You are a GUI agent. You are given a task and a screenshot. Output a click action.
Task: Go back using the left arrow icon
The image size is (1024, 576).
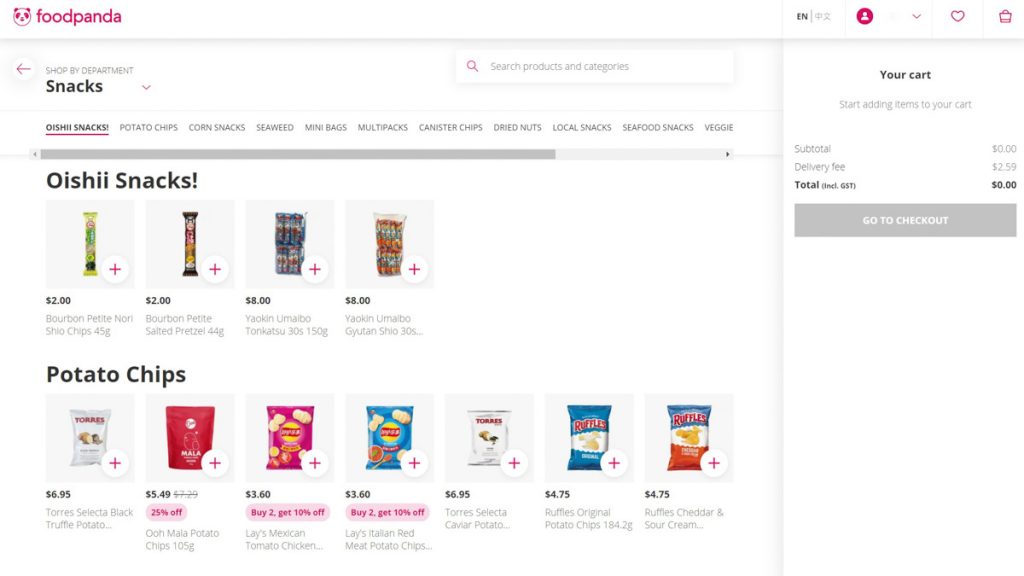tap(24, 69)
